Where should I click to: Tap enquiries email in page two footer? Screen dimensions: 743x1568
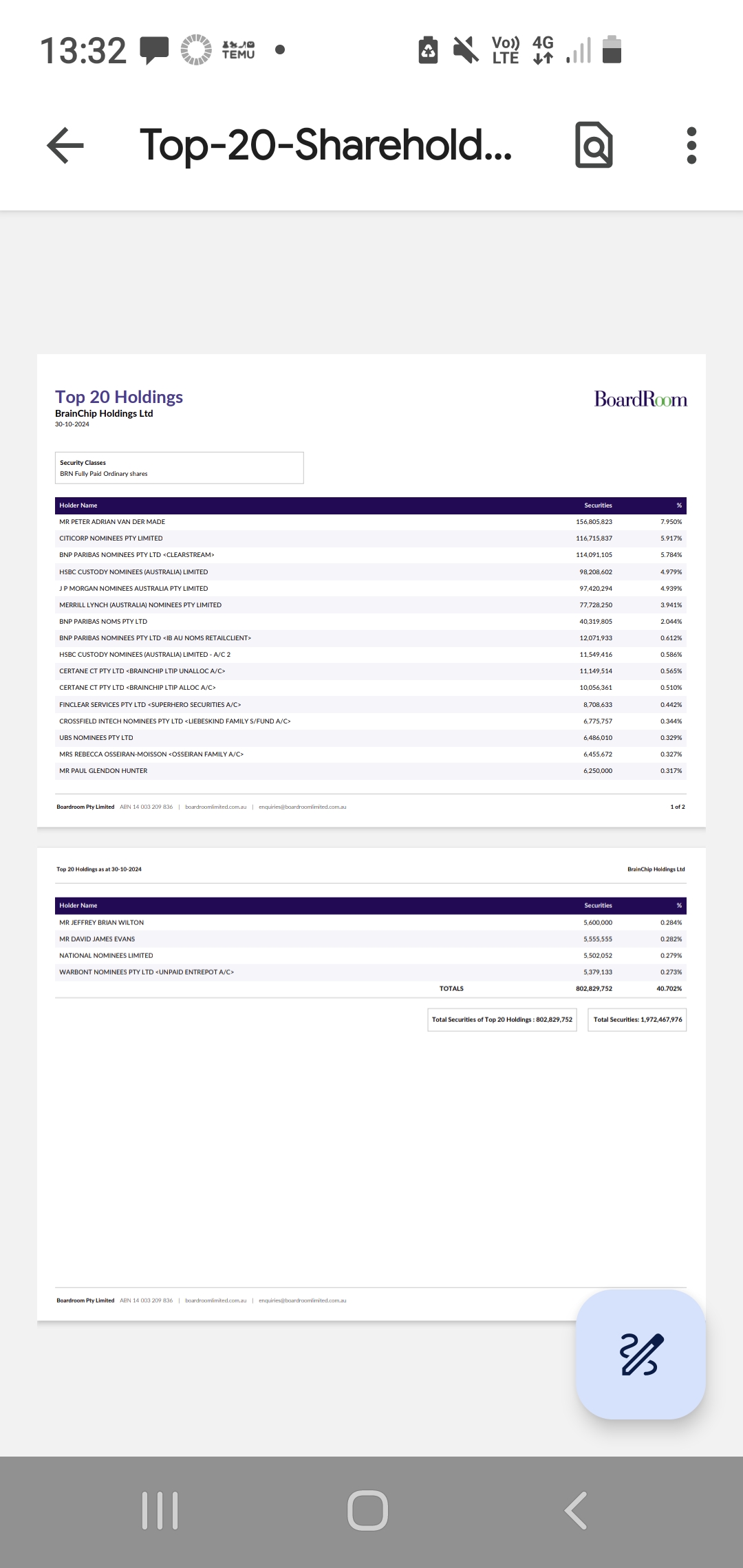(303, 1301)
